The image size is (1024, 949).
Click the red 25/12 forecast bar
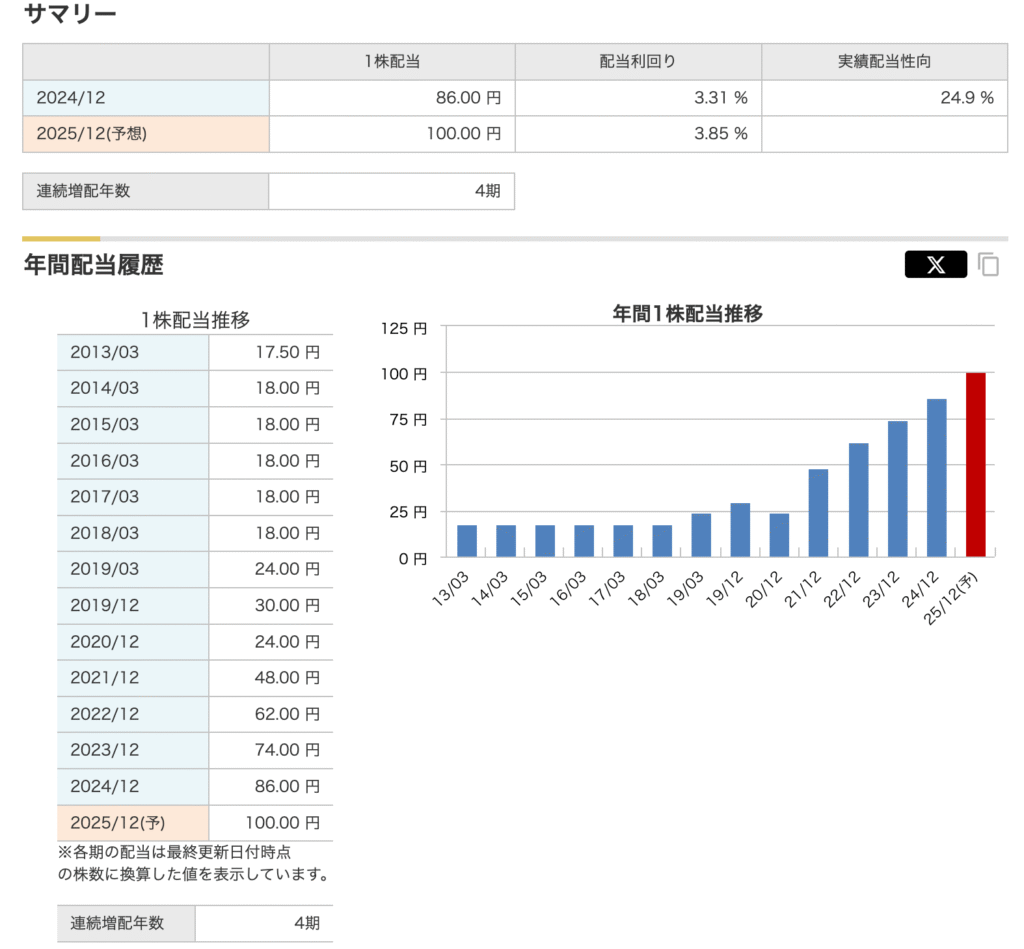click(975, 464)
